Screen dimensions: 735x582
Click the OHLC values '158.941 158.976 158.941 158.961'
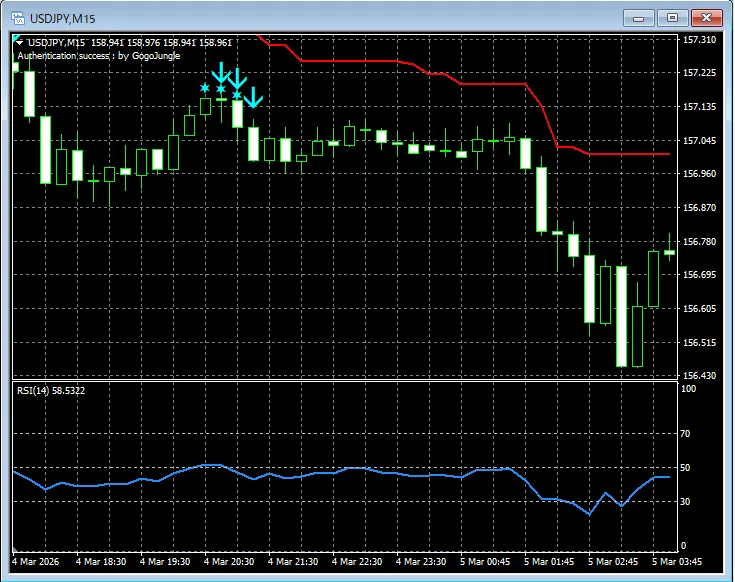pos(161,43)
